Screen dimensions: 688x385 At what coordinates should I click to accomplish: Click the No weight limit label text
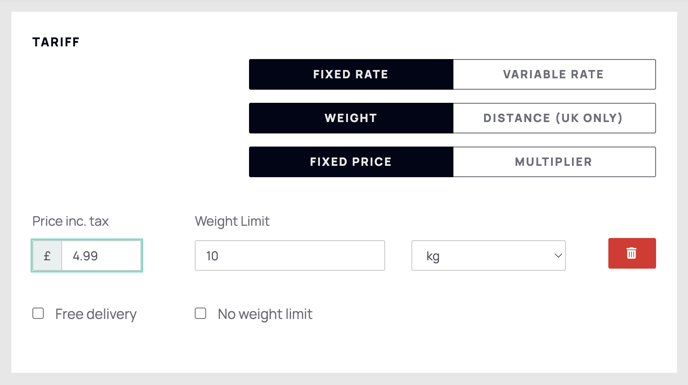pyautogui.click(x=265, y=314)
